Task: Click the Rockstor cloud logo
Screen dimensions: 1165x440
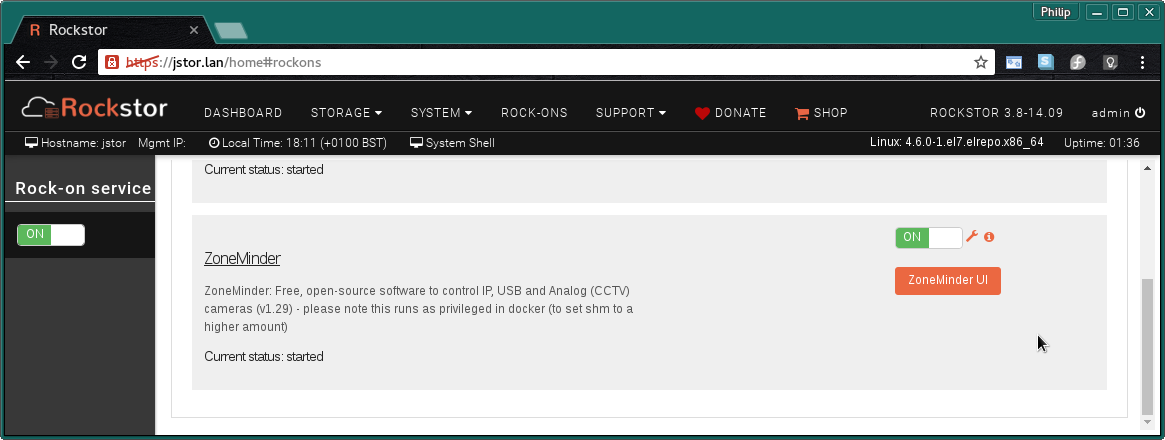Action: pyautogui.click(x=94, y=109)
